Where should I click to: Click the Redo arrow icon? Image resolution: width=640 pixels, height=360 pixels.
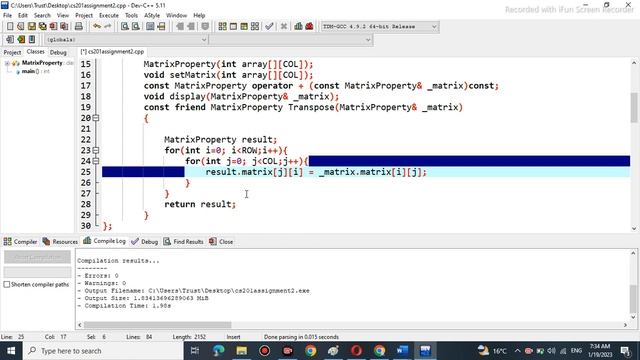[107, 27]
